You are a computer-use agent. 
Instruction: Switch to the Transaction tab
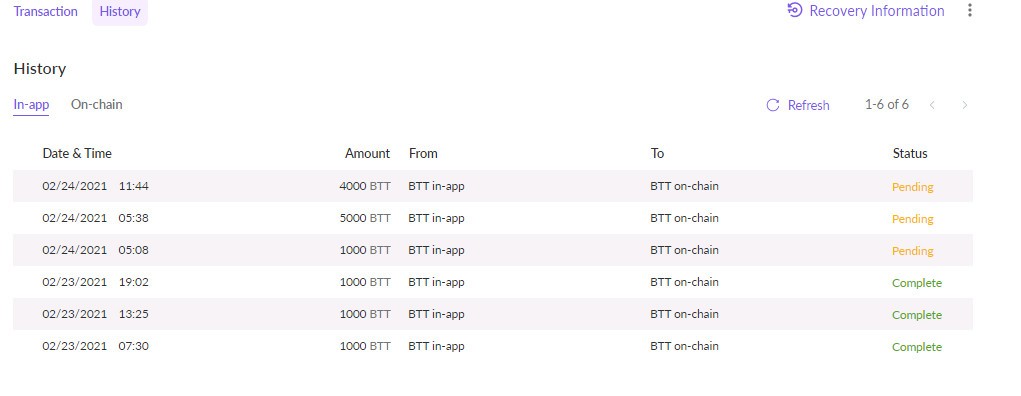tap(46, 11)
